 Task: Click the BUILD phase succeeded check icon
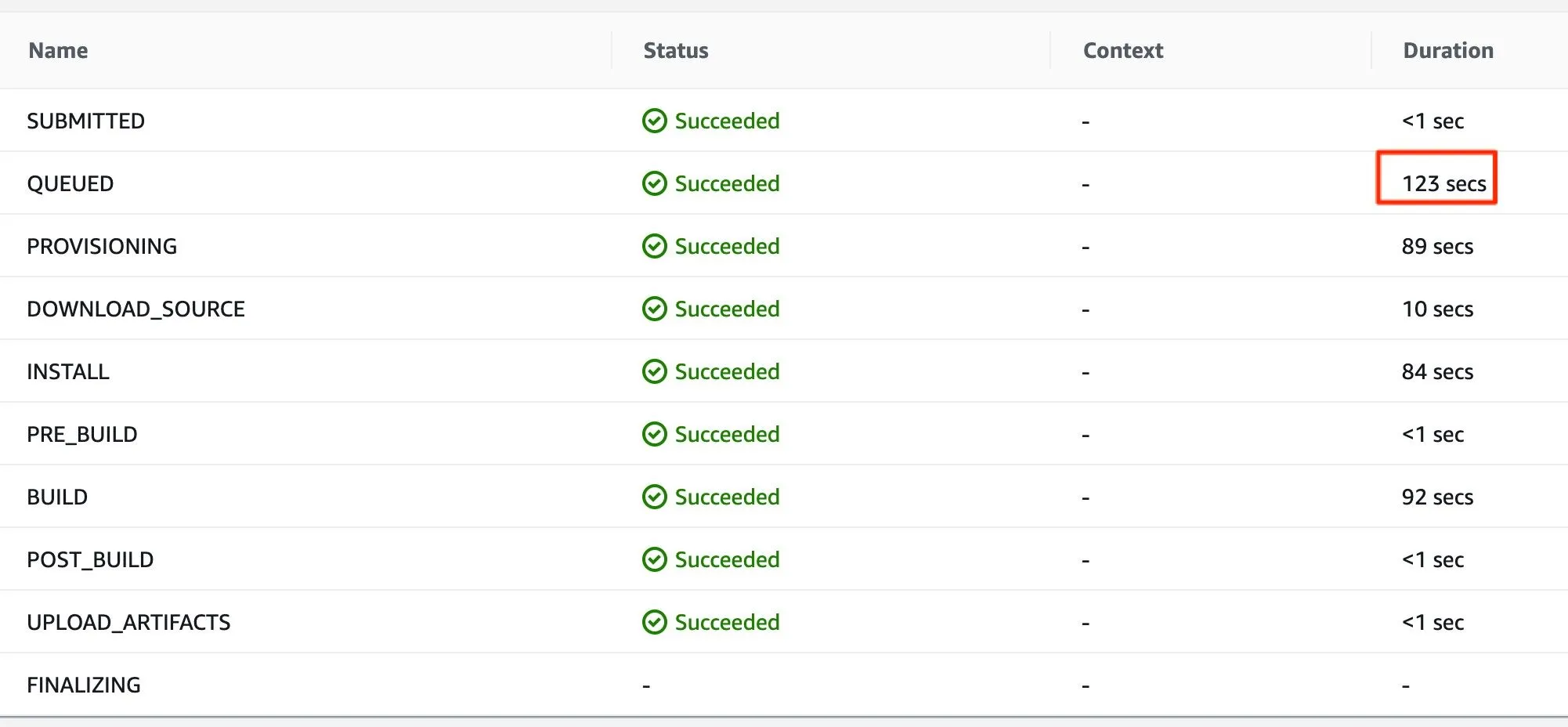(x=654, y=497)
